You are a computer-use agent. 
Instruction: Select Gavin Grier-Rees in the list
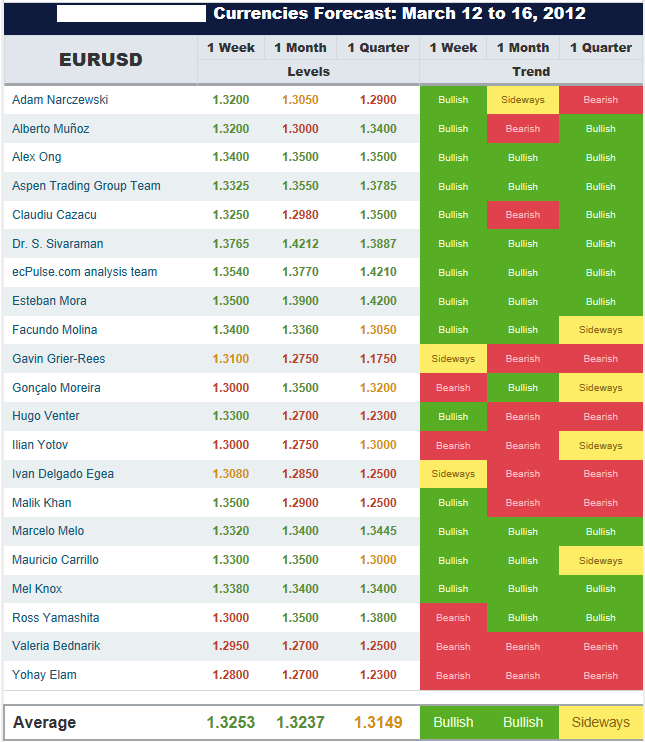[x=59, y=359]
